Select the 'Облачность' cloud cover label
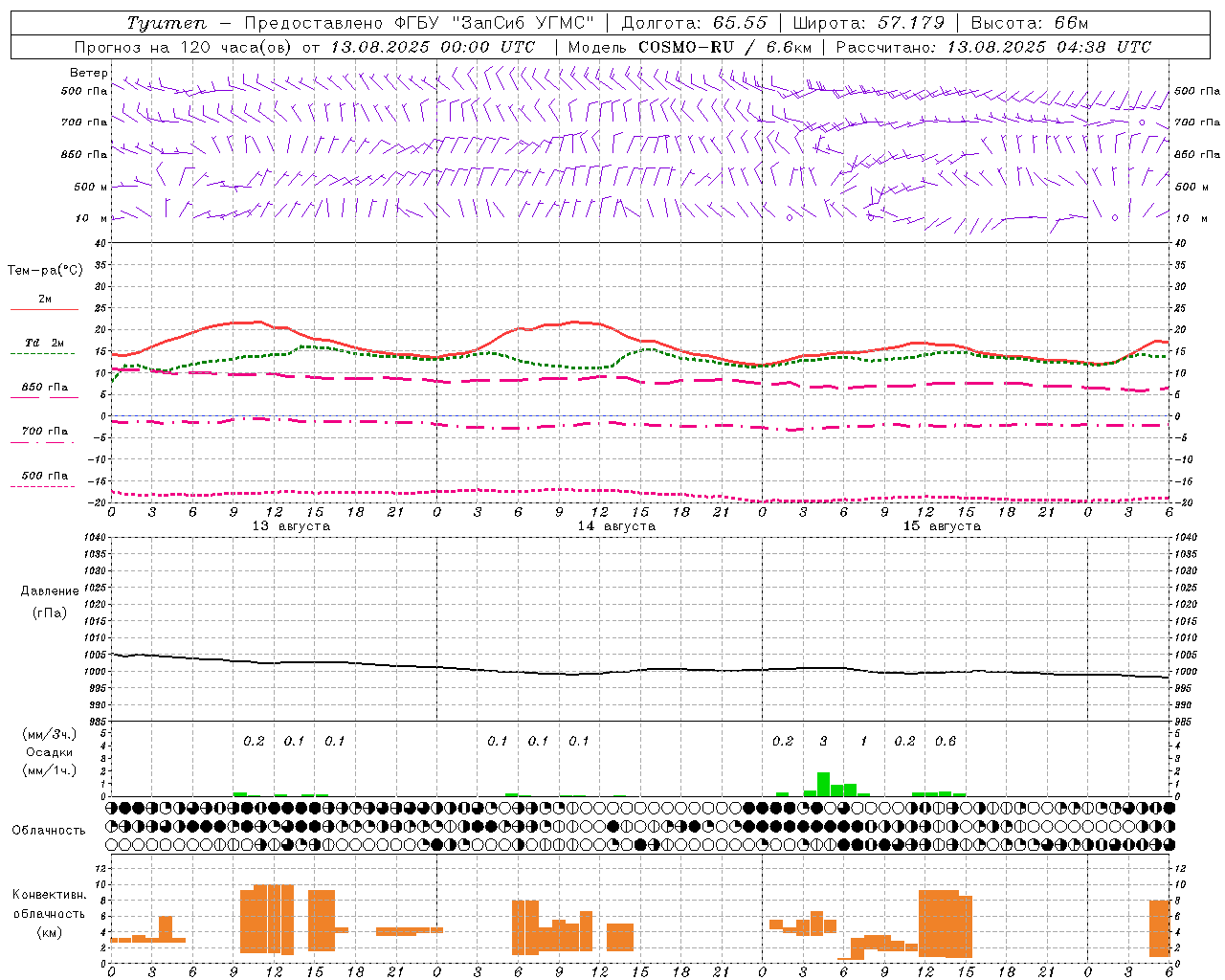This screenshot has width=1225, height=980. [x=49, y=830]
